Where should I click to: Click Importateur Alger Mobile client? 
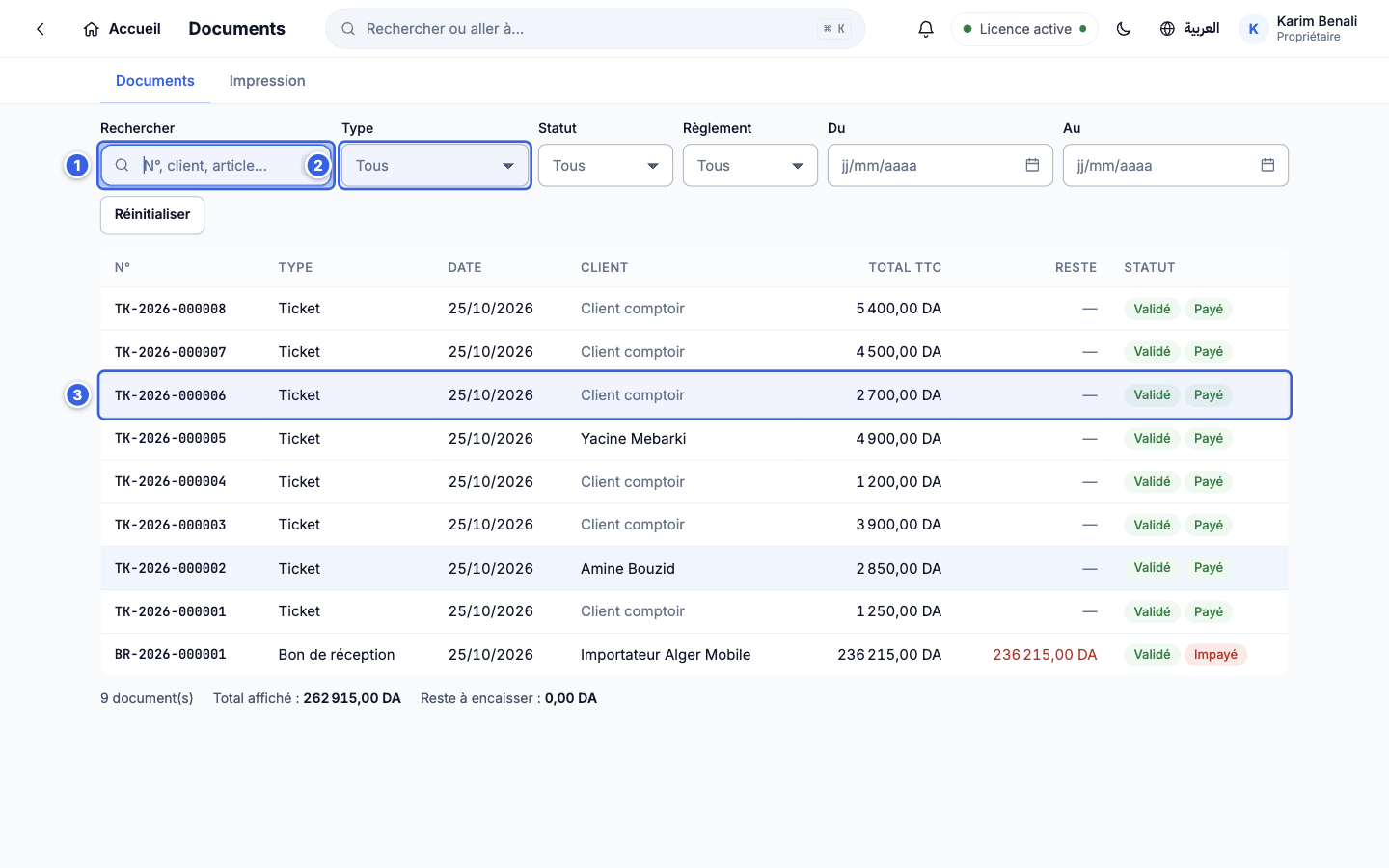tap(666, 655)
